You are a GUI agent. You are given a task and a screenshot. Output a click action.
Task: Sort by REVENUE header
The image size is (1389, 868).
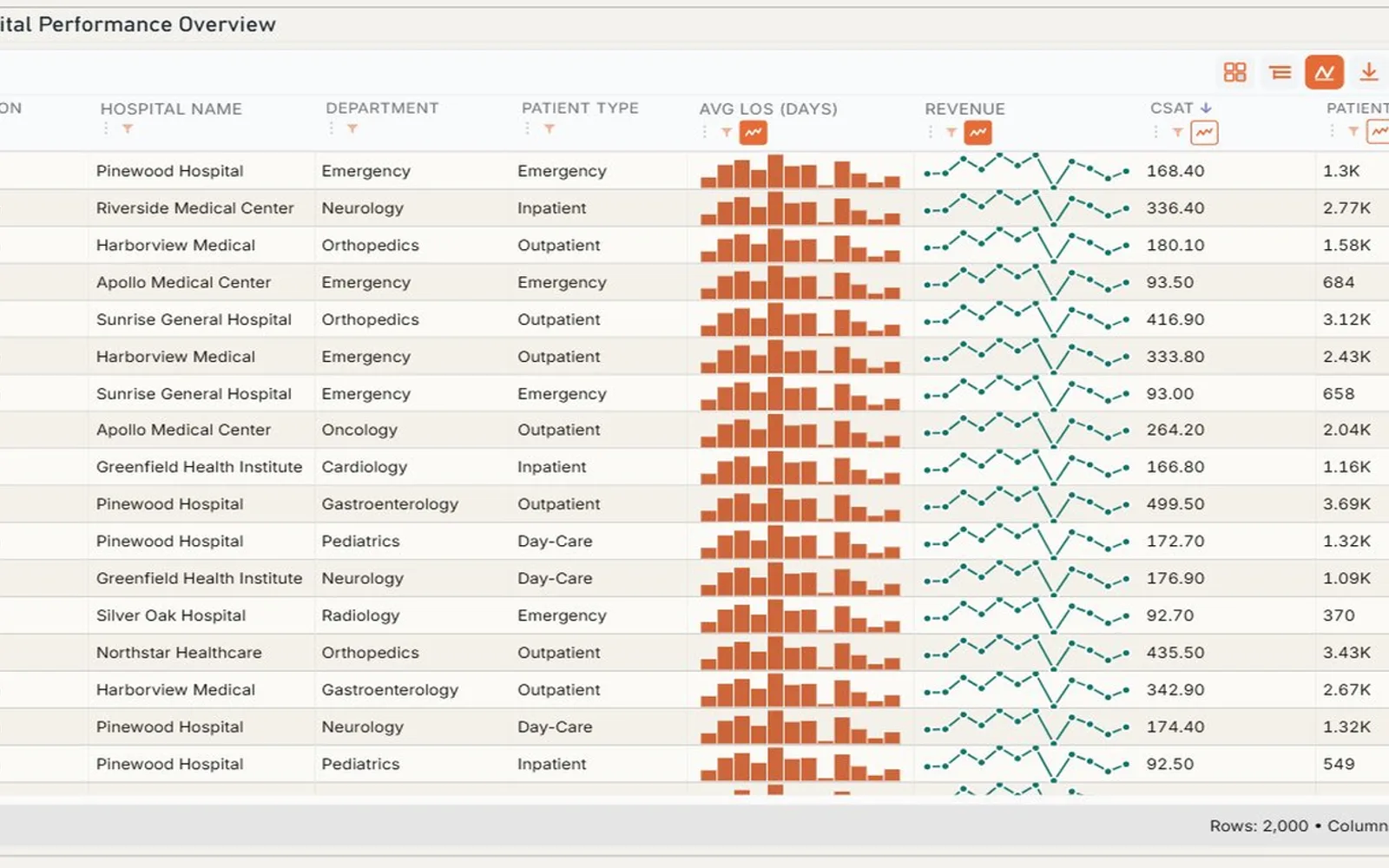964,108
